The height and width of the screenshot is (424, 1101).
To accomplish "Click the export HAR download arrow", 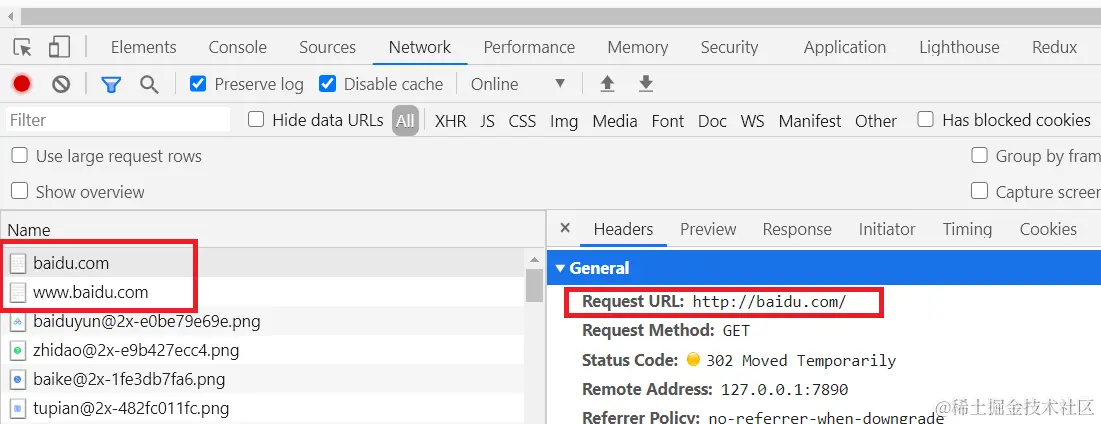I will pos(646,84).
